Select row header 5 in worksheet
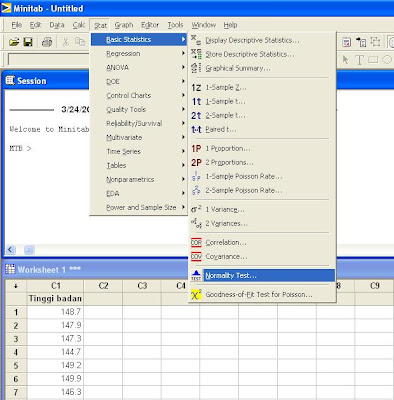Image resolution: width=394 pixels, height=400 pixels. (16, 365)
